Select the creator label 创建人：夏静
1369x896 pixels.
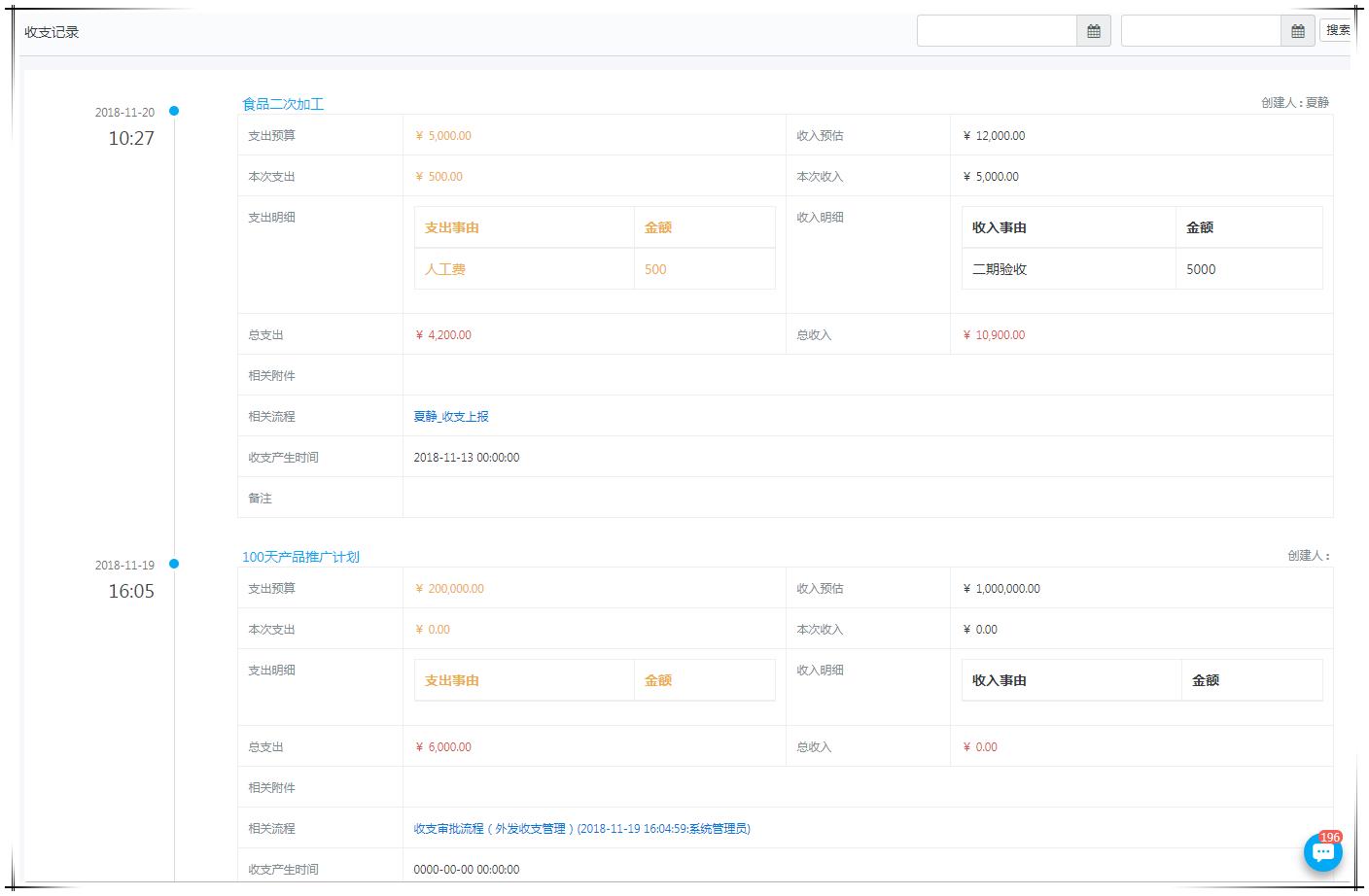click(1294, 102)
